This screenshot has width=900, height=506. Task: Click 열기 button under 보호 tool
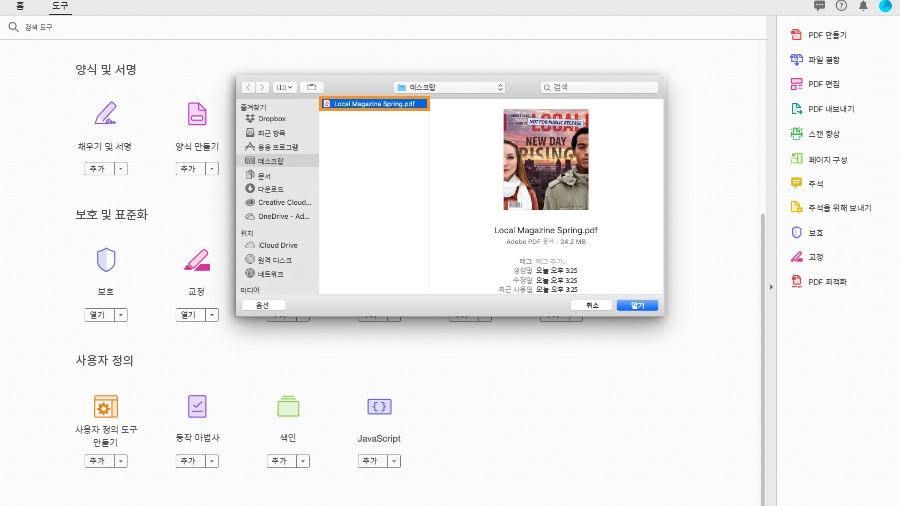99,315
